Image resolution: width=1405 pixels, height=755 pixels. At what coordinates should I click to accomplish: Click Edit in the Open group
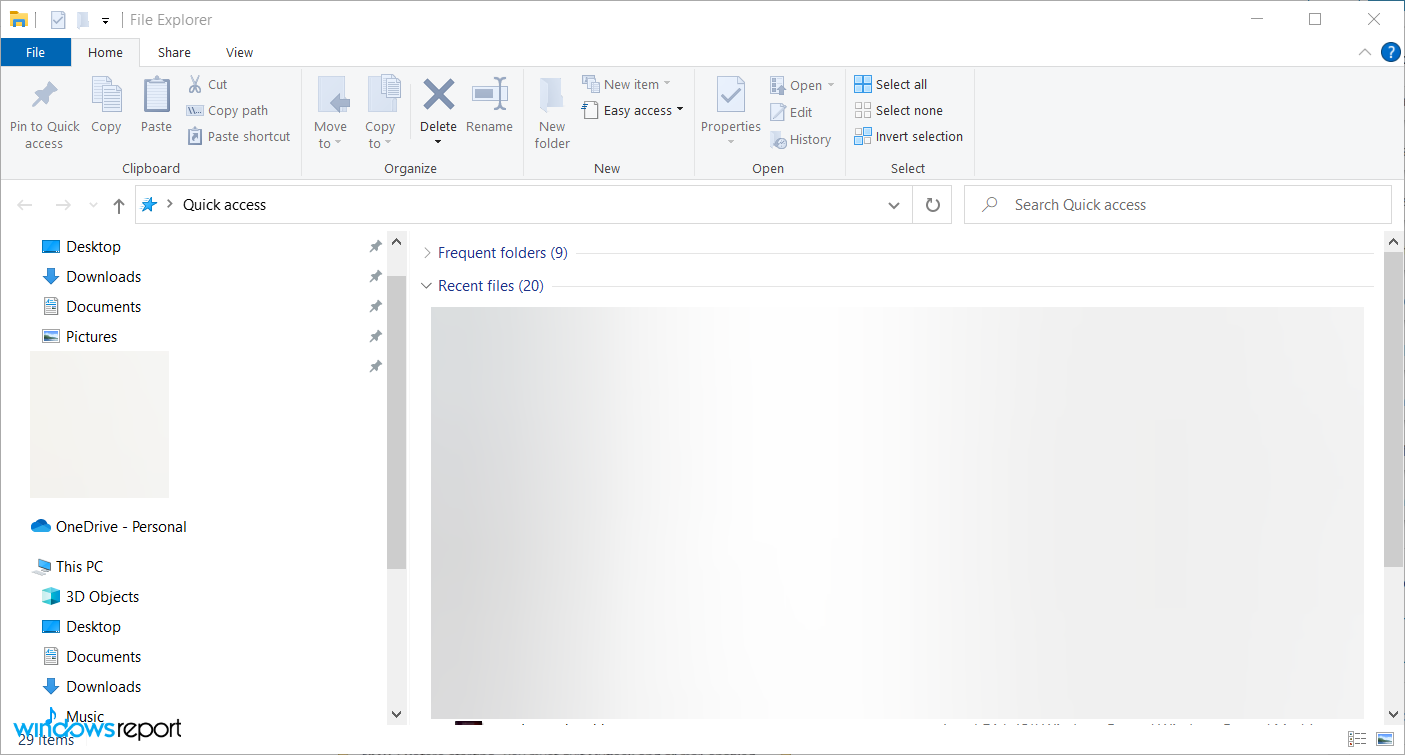(x=791, y=112)
